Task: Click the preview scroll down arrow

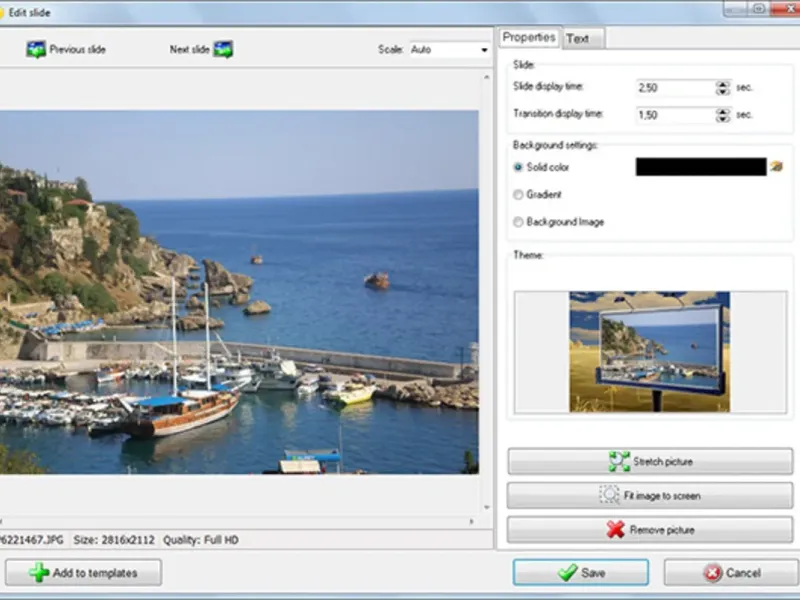Action: (x=486, y=507)
